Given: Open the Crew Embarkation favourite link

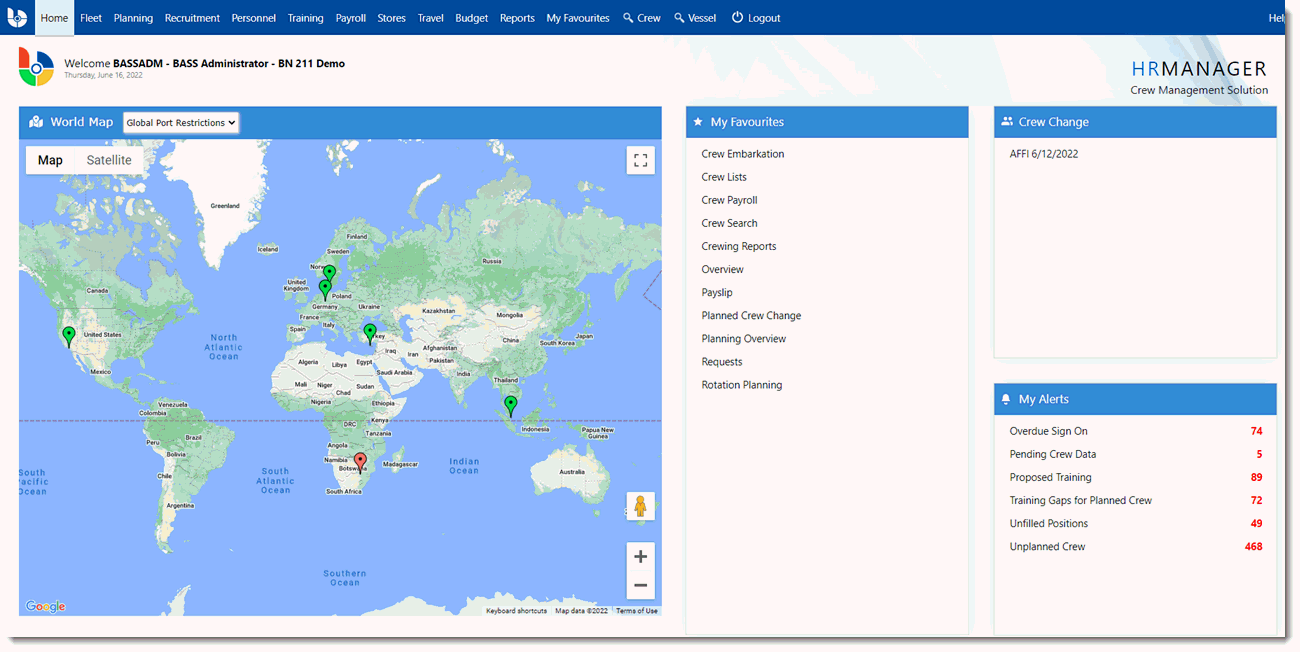Looking at the screenshot, I should (743, 154).
